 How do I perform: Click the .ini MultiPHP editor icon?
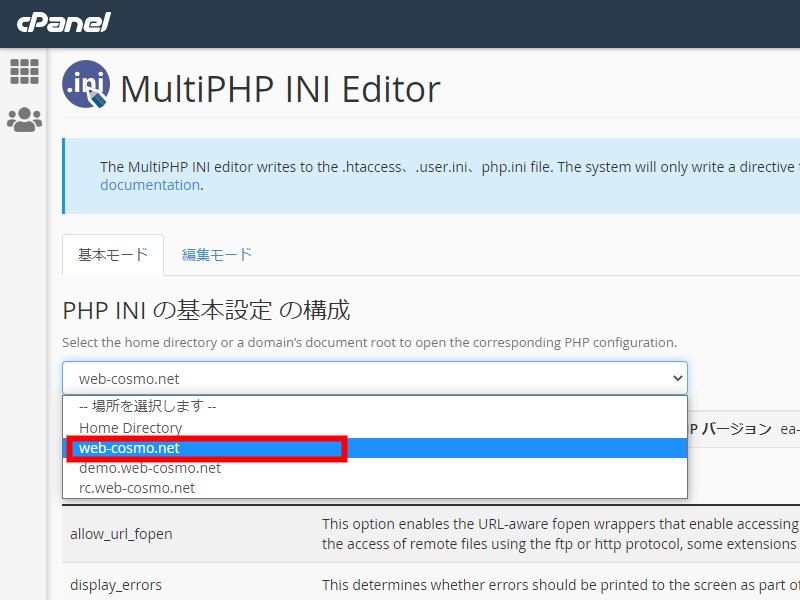[x=86, y=85]
